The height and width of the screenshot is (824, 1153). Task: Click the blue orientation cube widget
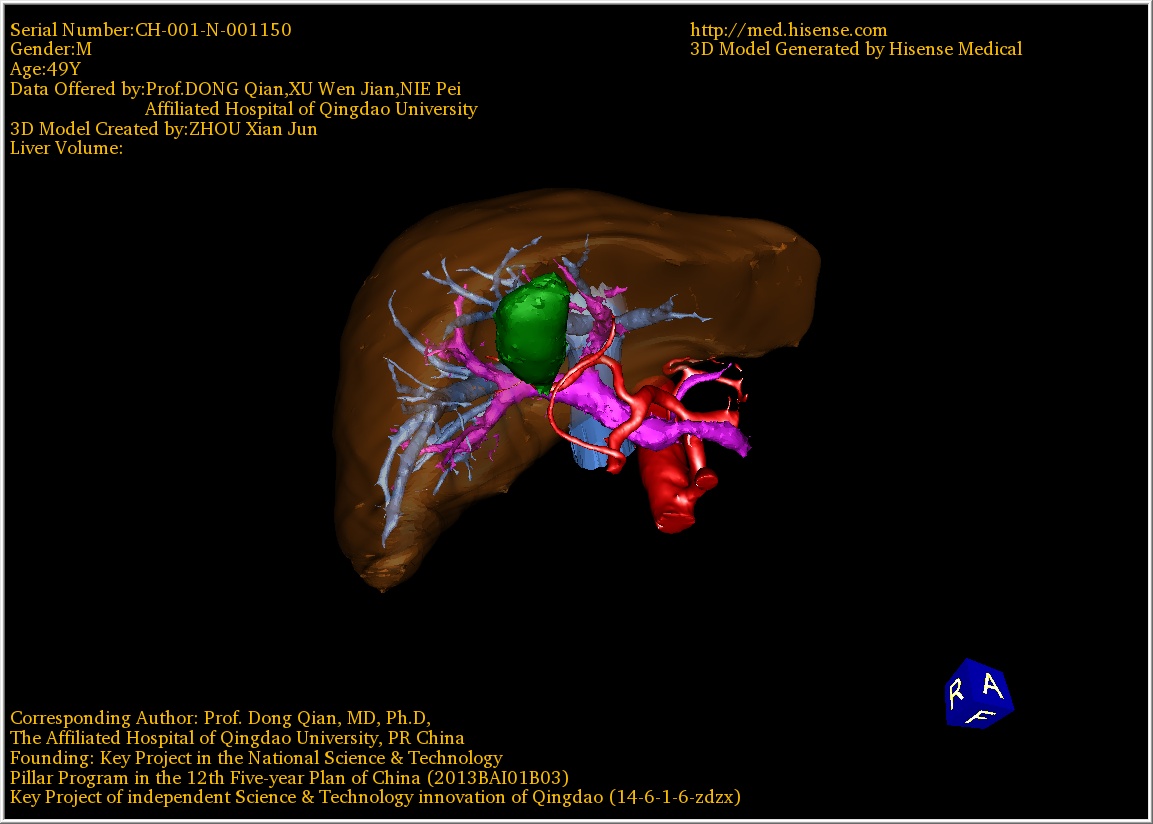click(979, 693)
